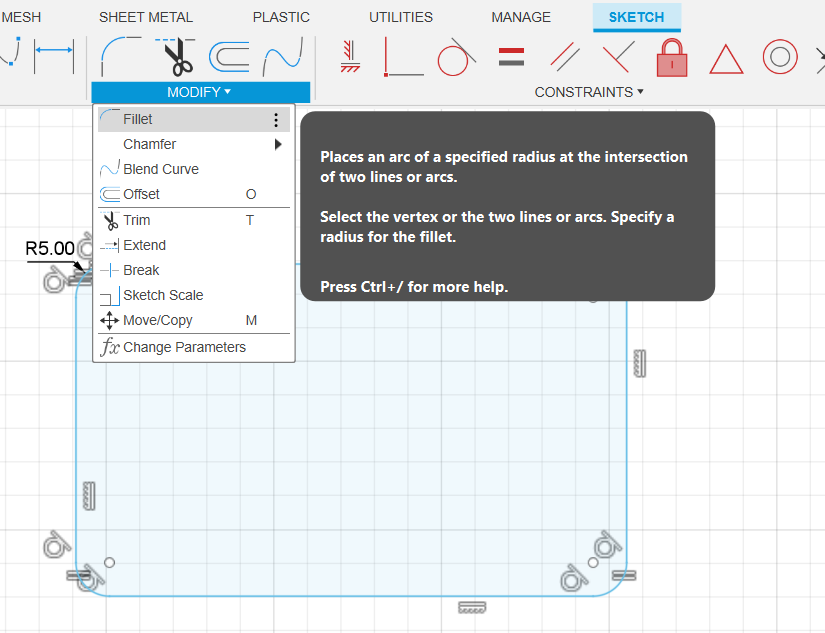Apply the Coincident constraint
Screen dimensions: 825x633
(404, 57)
